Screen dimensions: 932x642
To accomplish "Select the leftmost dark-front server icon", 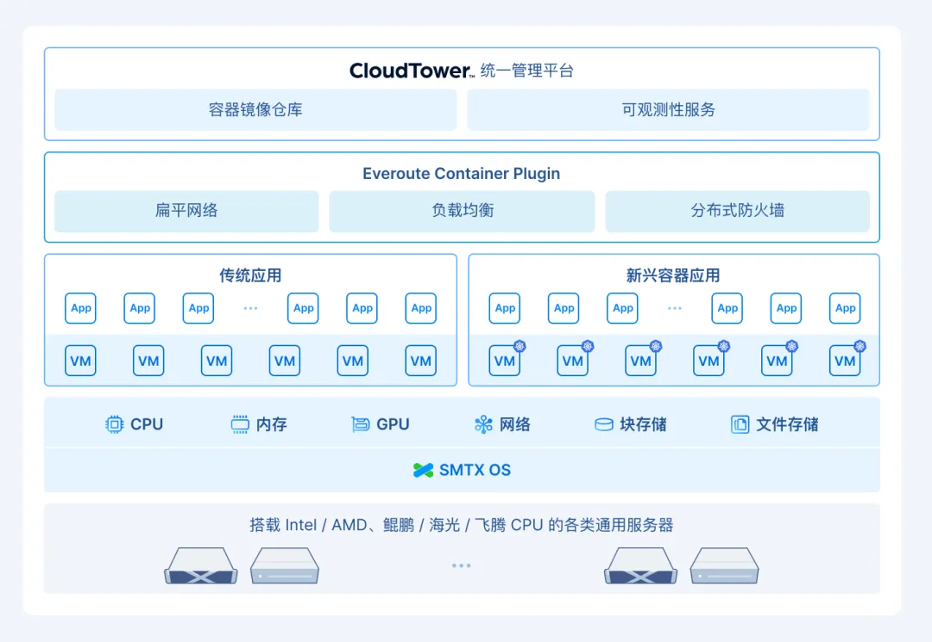I will tap(201, 565).
